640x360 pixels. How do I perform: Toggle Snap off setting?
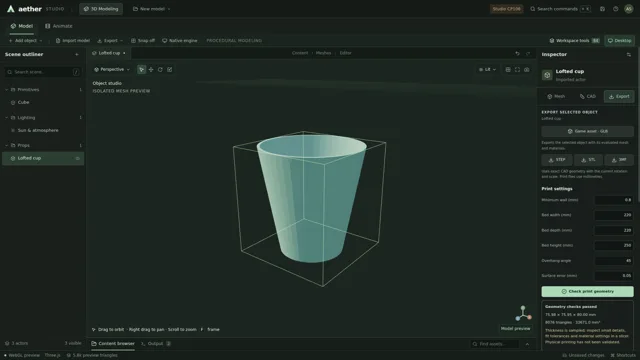pos(143,40)
